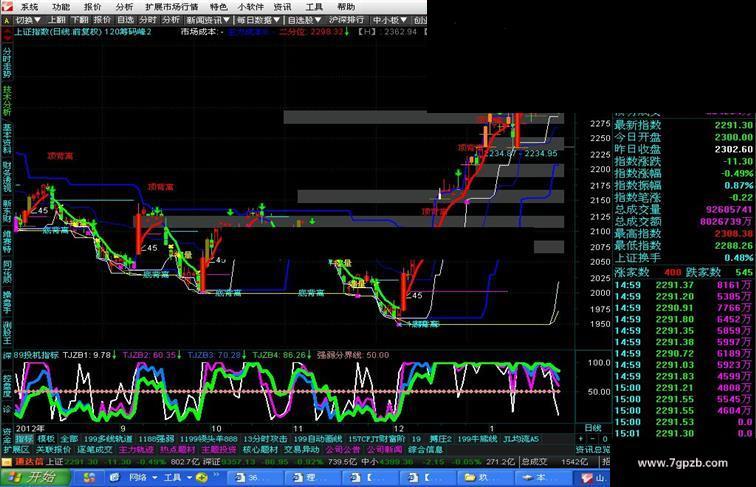756x487 pixels.
Task: Click 报价 toolbar button
Action: [102, 20]
